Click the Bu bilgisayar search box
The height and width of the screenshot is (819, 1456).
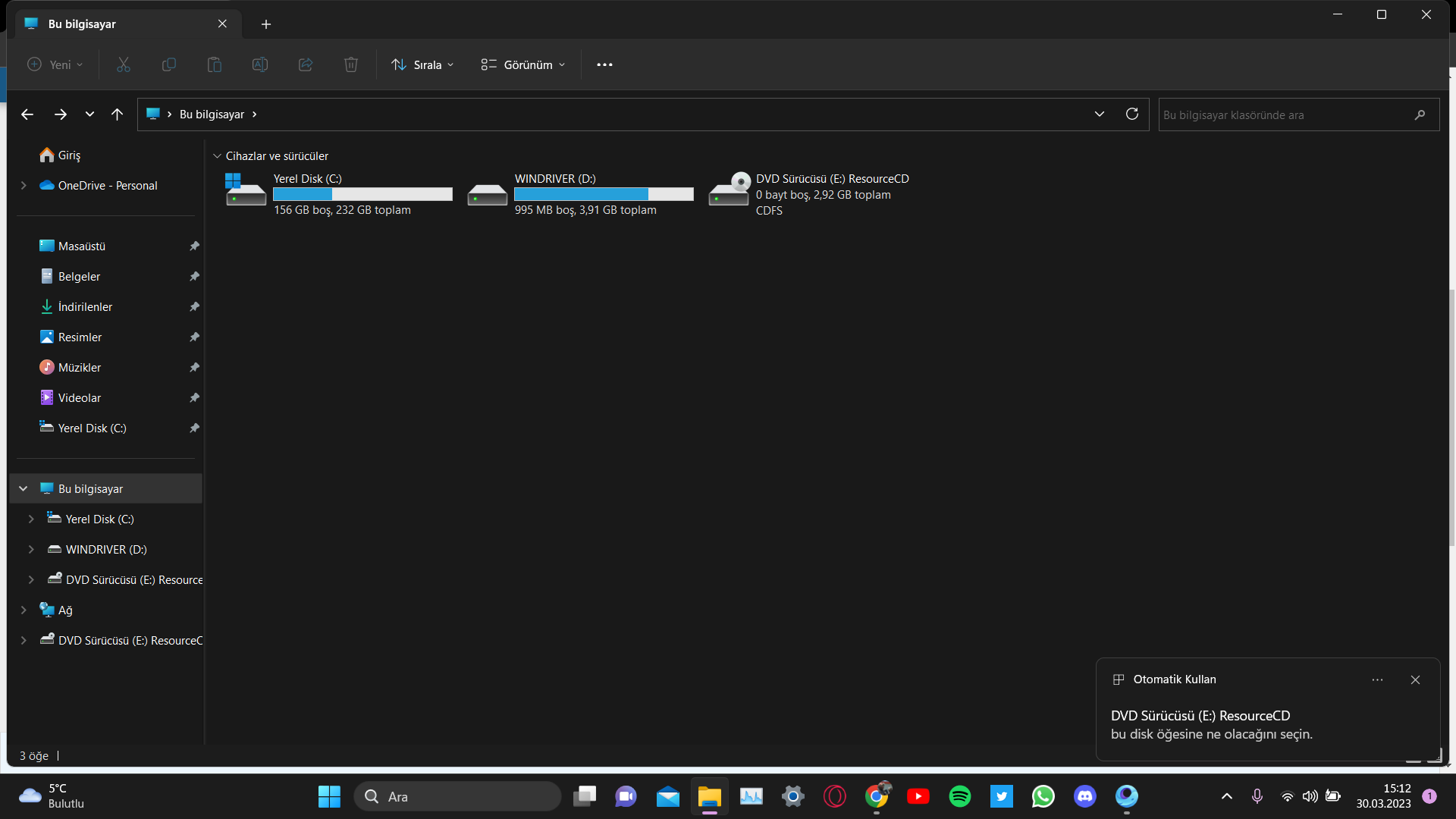1283,115
